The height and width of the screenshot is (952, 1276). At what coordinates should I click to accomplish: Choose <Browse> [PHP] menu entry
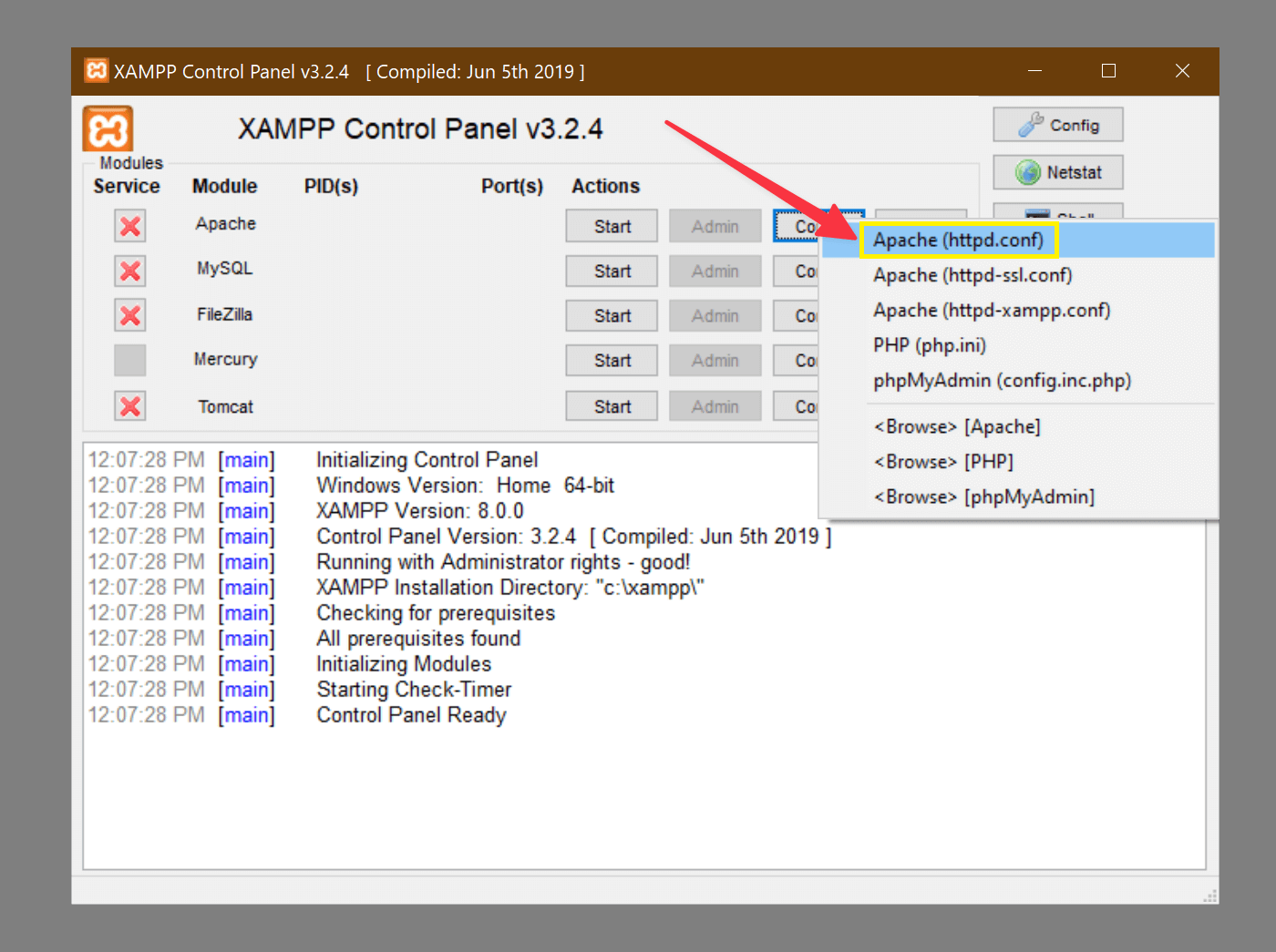[1018, 461]
